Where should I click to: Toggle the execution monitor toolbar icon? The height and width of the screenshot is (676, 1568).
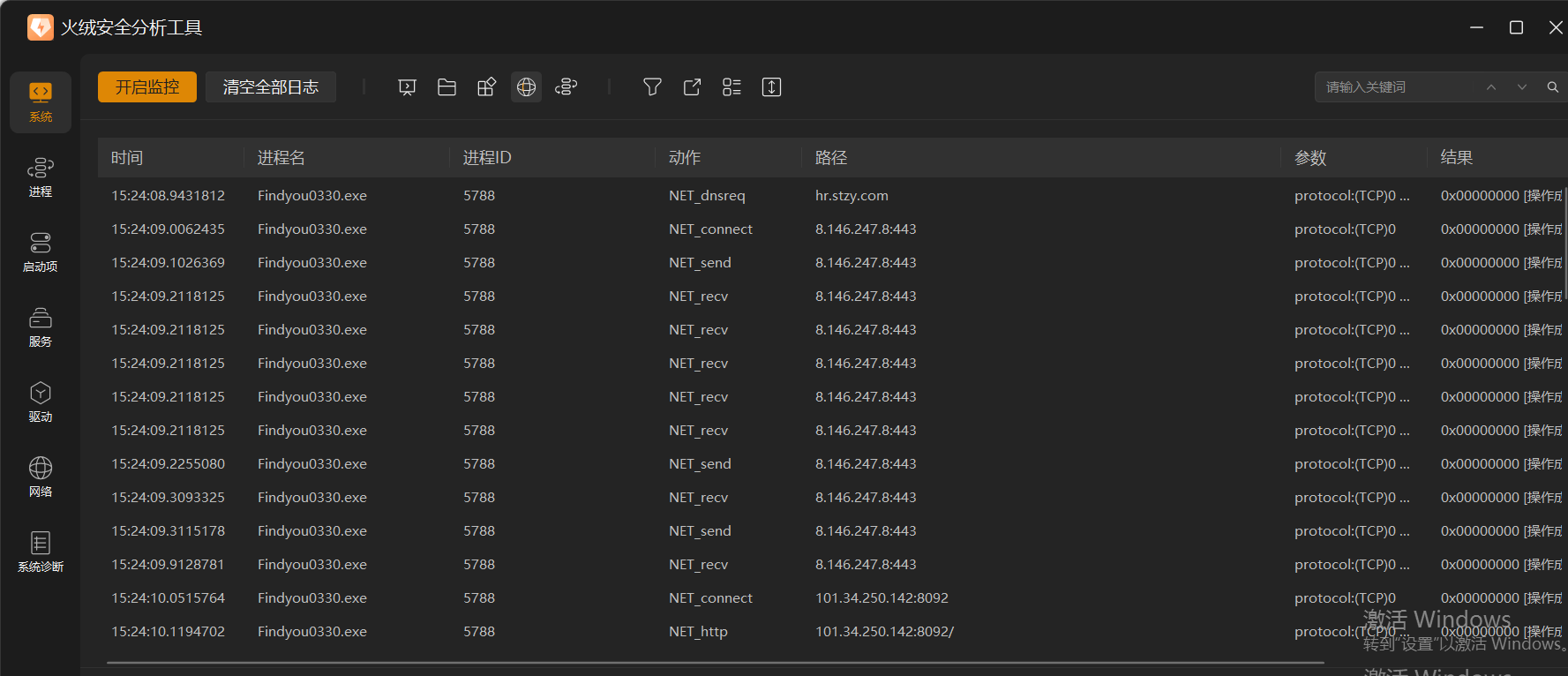click(407, 87)
